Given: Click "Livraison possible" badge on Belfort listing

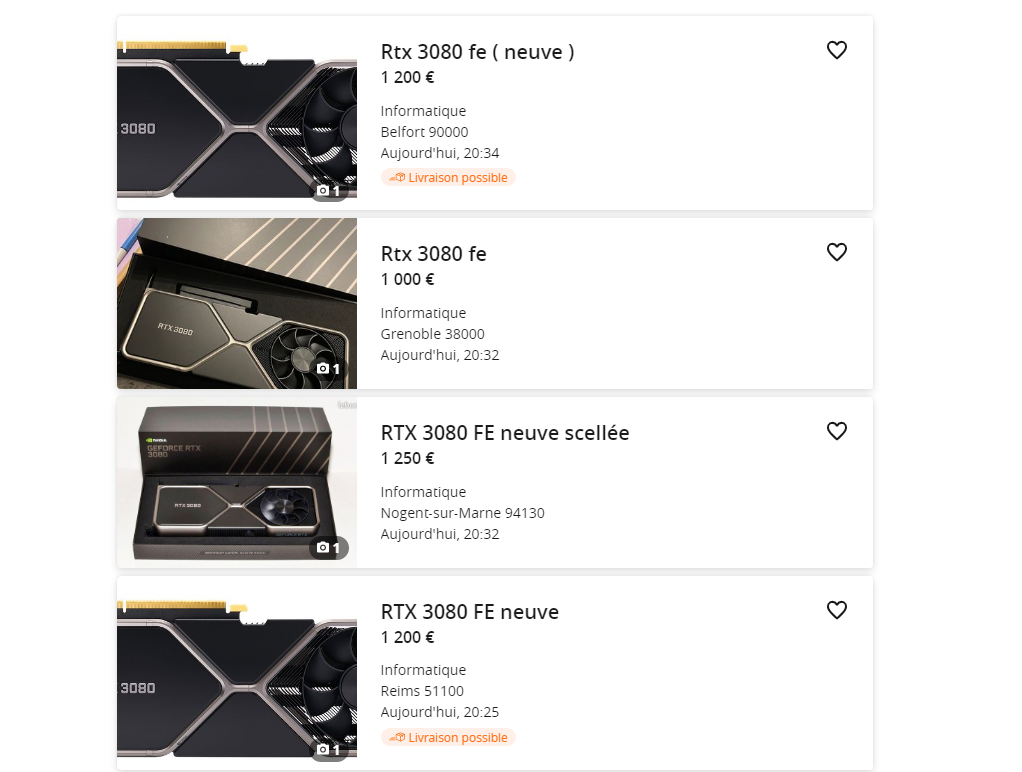Looking at the screenshot, I should click(448, 178).
